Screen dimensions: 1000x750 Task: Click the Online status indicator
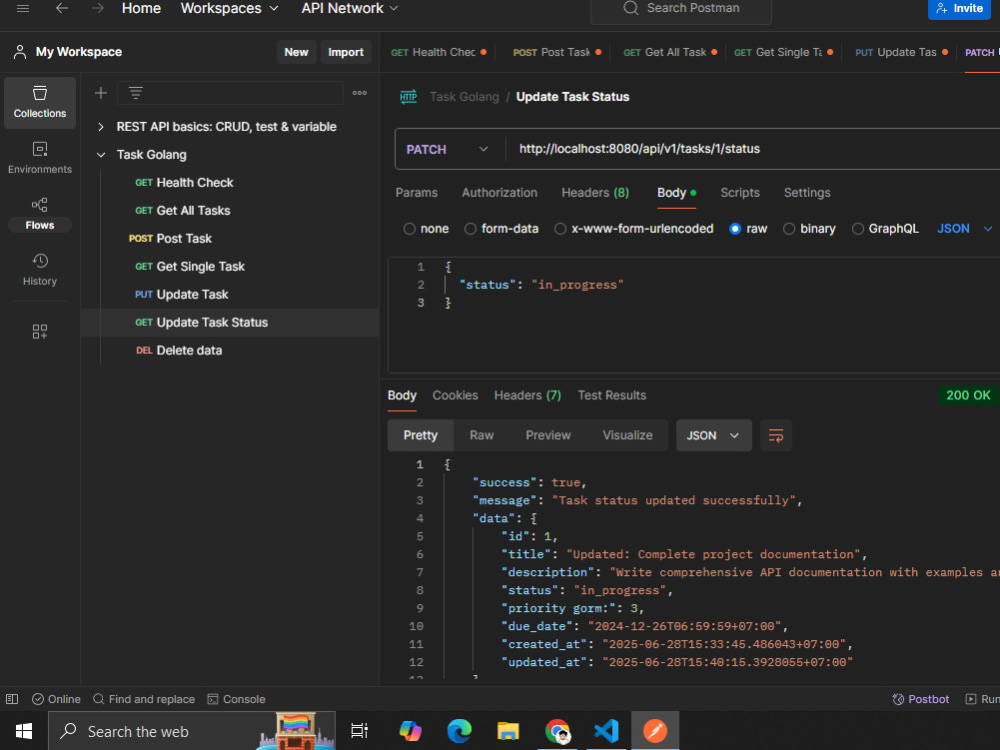tap(56, 699)
